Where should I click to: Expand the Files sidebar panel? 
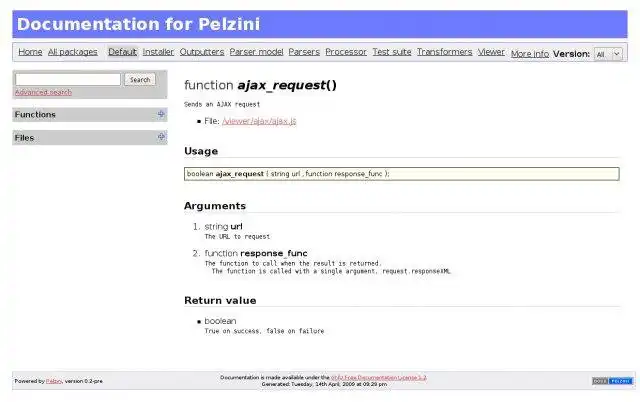(x=162, y=137)
